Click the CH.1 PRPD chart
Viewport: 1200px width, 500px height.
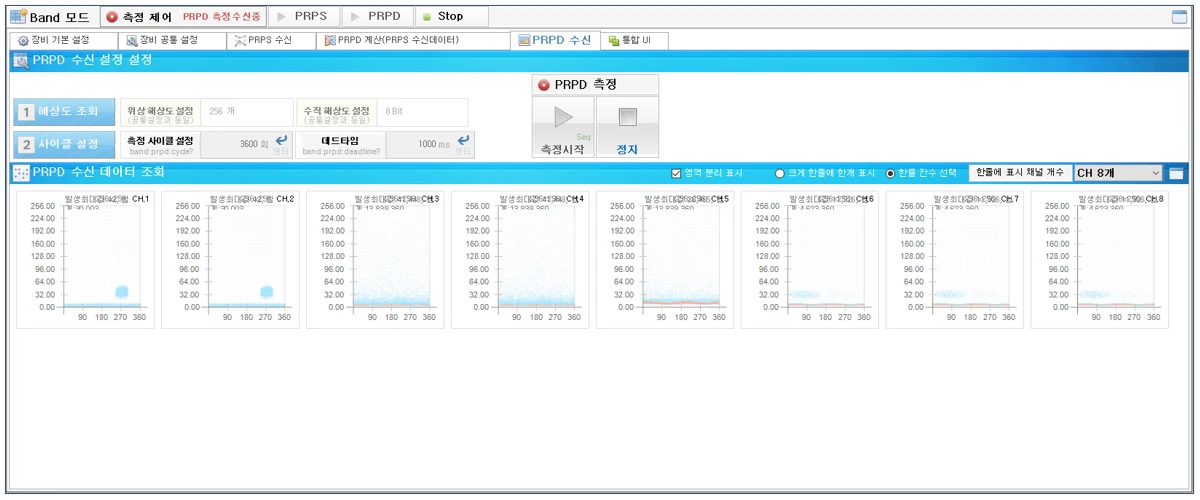(85, 260)
